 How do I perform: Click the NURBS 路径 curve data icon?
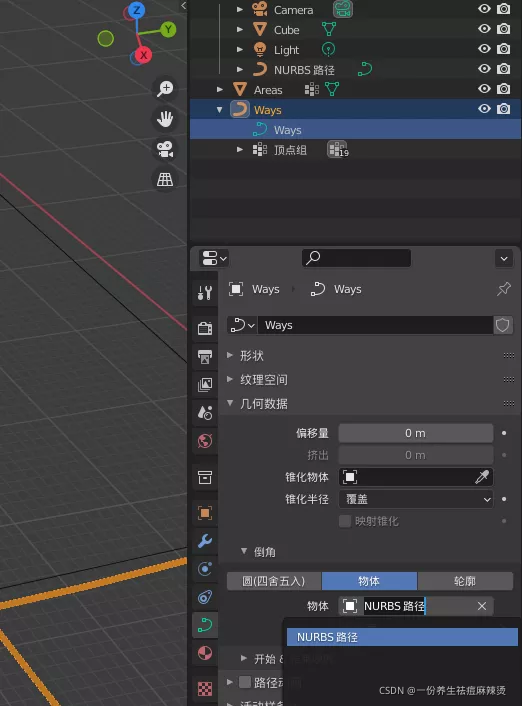tap(365, 69)
